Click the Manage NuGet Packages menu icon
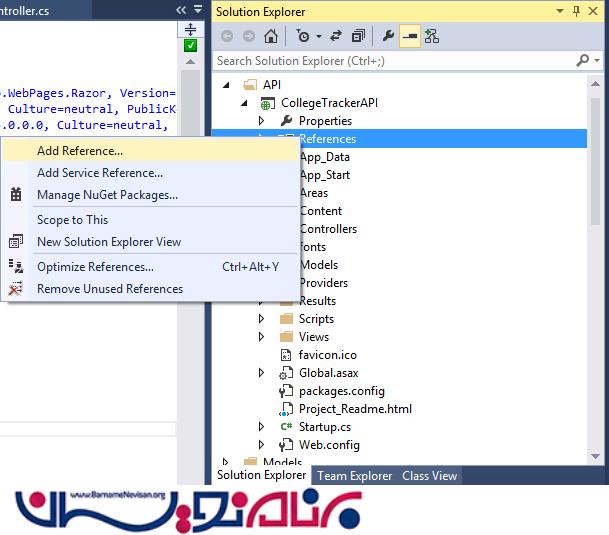Screen dimensions: 609x535 (16, 195)
